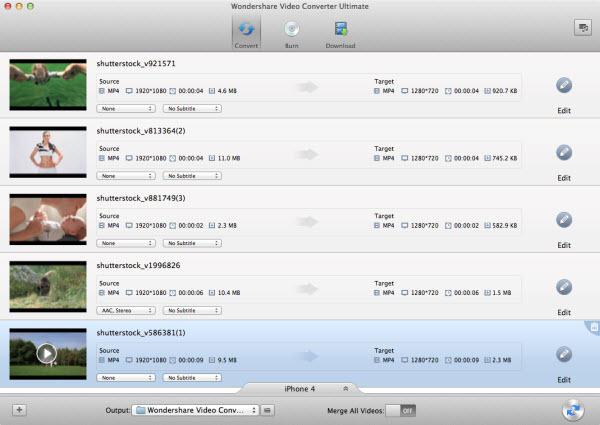Edit video shutterstock_v1996826 with pencil icon
Image resolution: width=600 pixels, height=425 pixels.
click(x=564, y=287)
